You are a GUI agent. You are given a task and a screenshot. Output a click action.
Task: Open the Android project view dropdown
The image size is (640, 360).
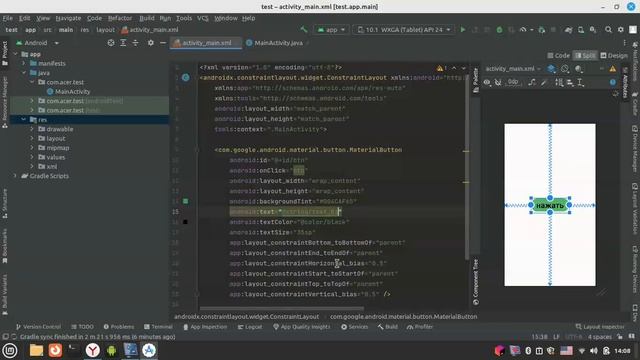[x=38, y=43]
